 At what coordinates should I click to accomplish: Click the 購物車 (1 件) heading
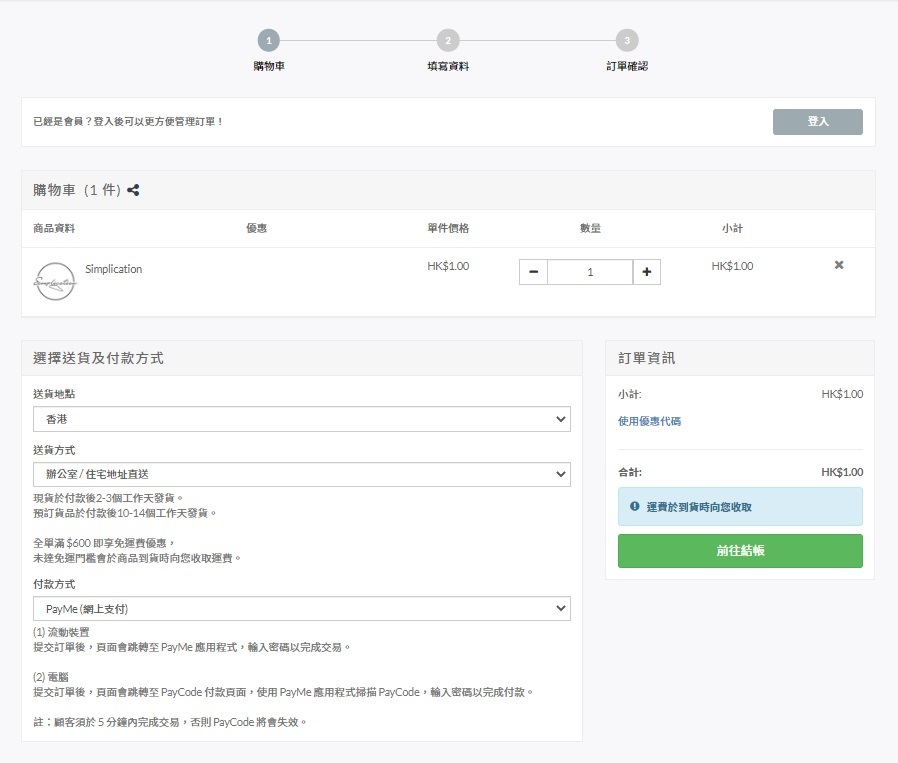[x=77, y=190]
